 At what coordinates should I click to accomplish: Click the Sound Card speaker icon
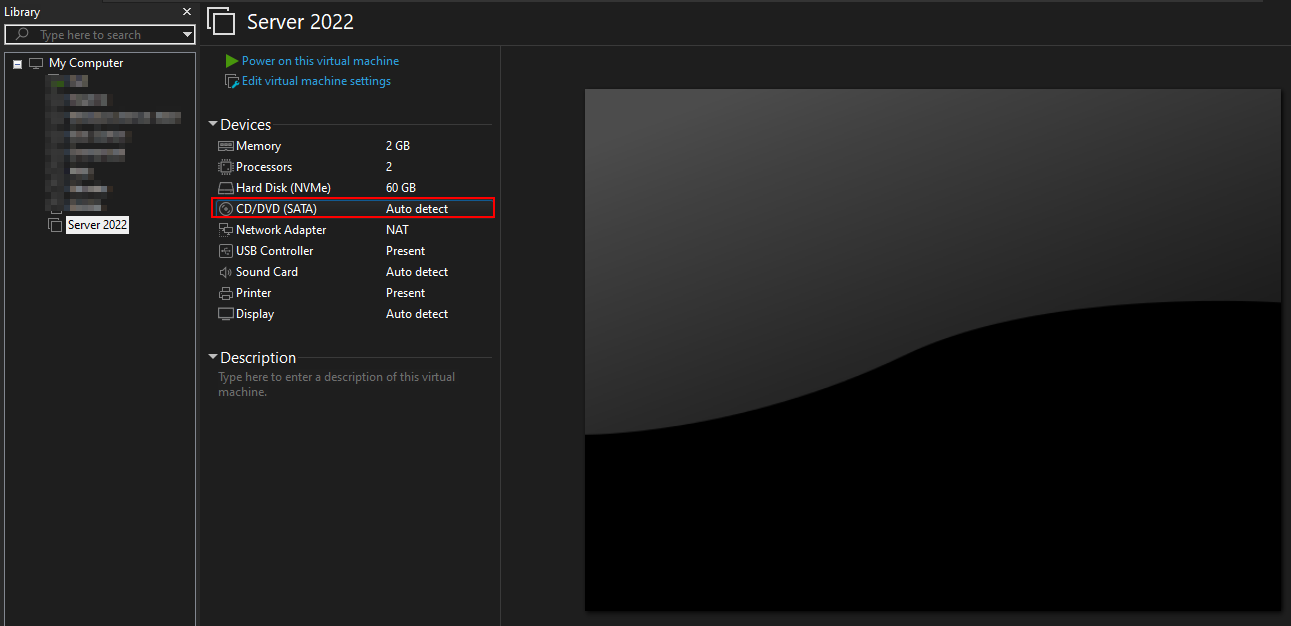[x=226, y=272]
